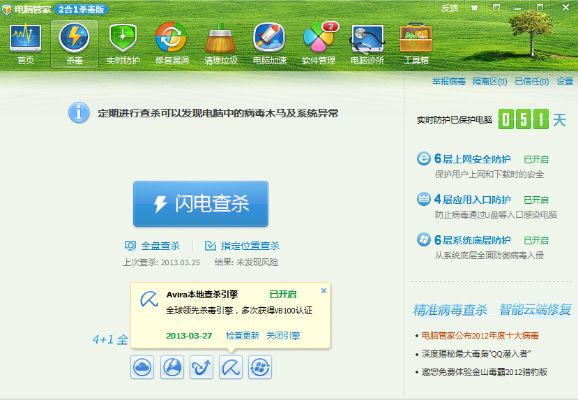Open 修复漏洞 repair icon
This screenshot has width=578, height=400.
coord(171,38)
